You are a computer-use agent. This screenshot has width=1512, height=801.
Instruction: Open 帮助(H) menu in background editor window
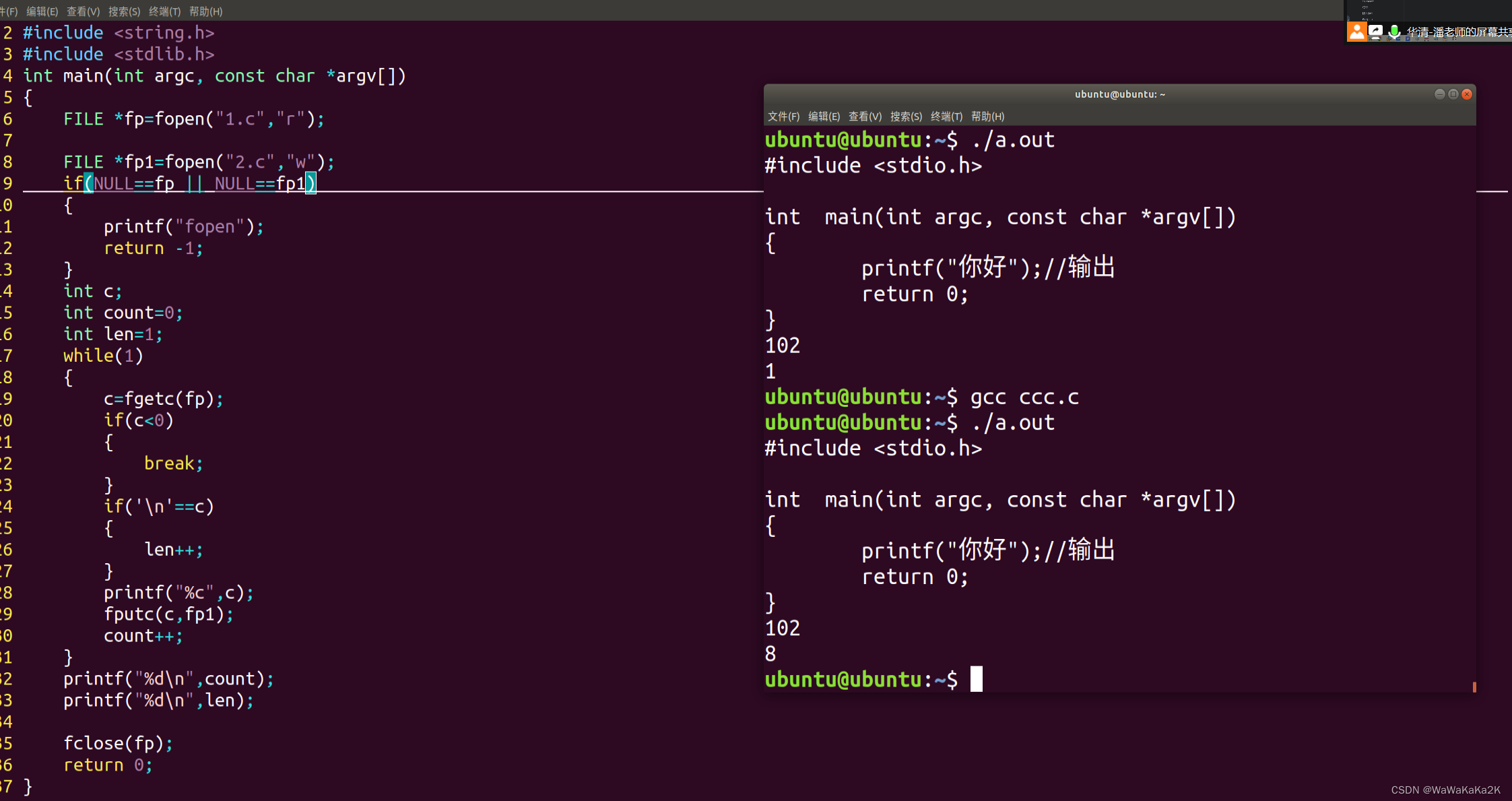[x=205, y=11]
